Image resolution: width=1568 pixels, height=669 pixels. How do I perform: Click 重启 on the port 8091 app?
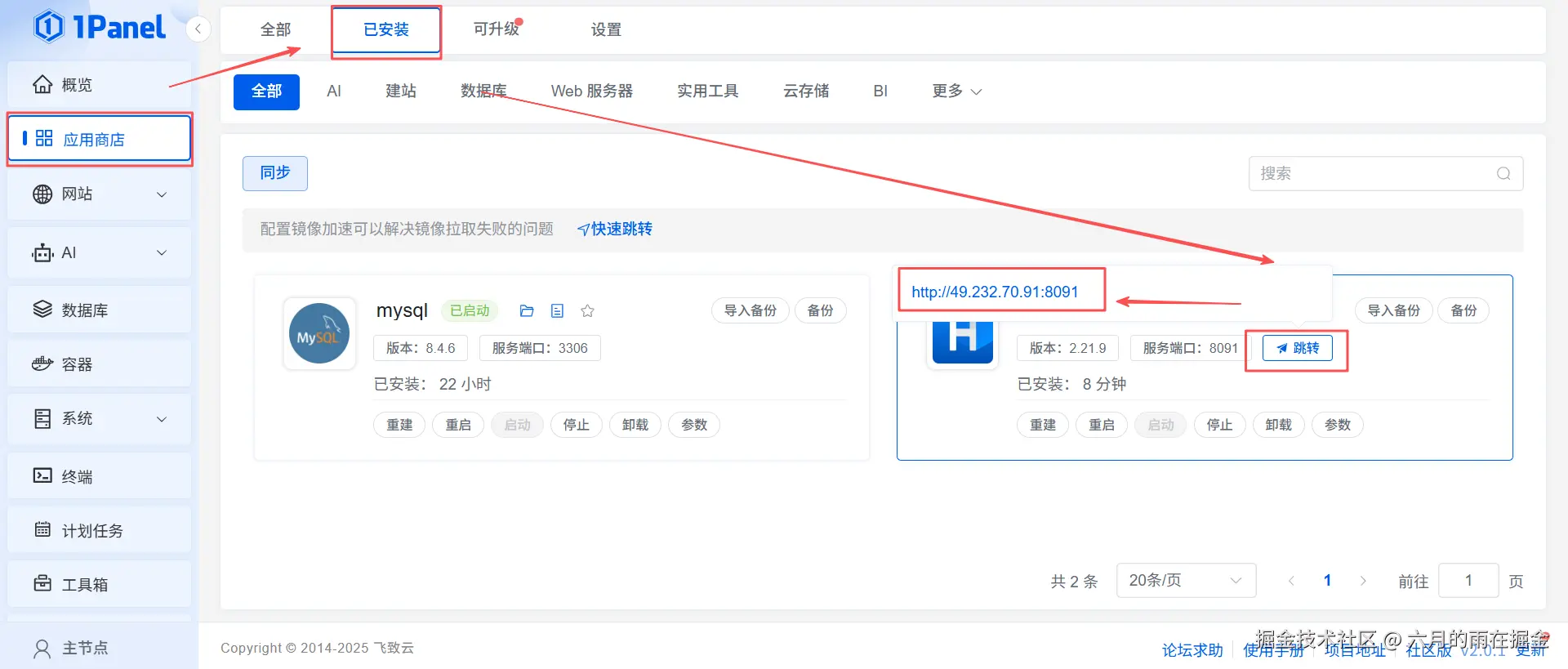tap(1102, 425)
